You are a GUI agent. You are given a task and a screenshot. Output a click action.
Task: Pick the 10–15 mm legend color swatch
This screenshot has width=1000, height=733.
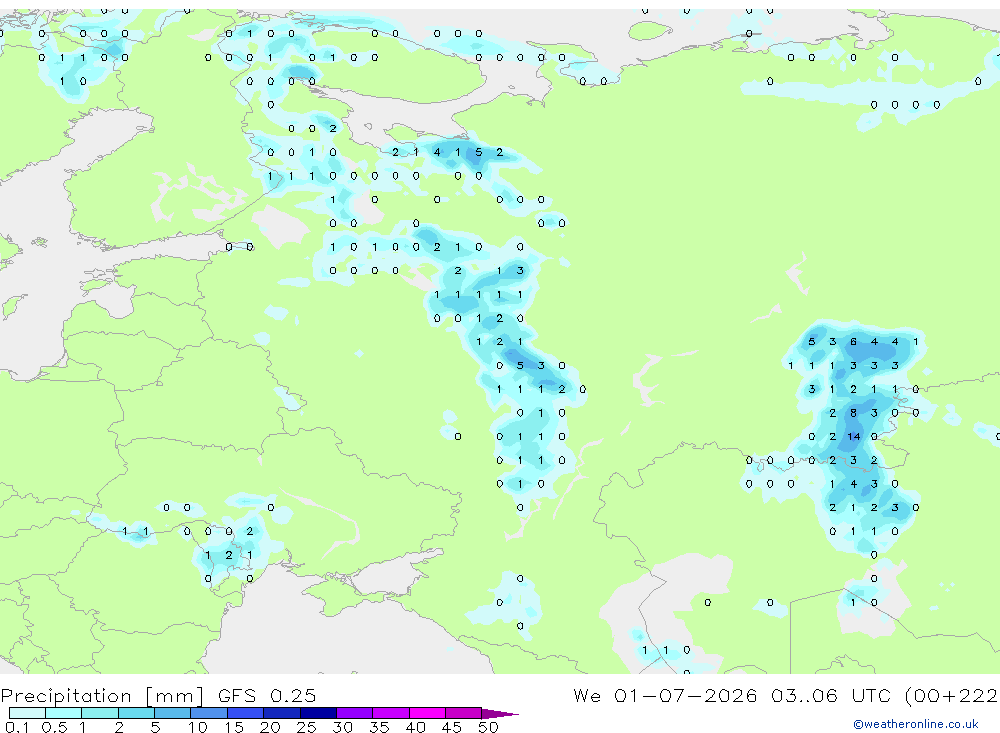coord(209,713)
